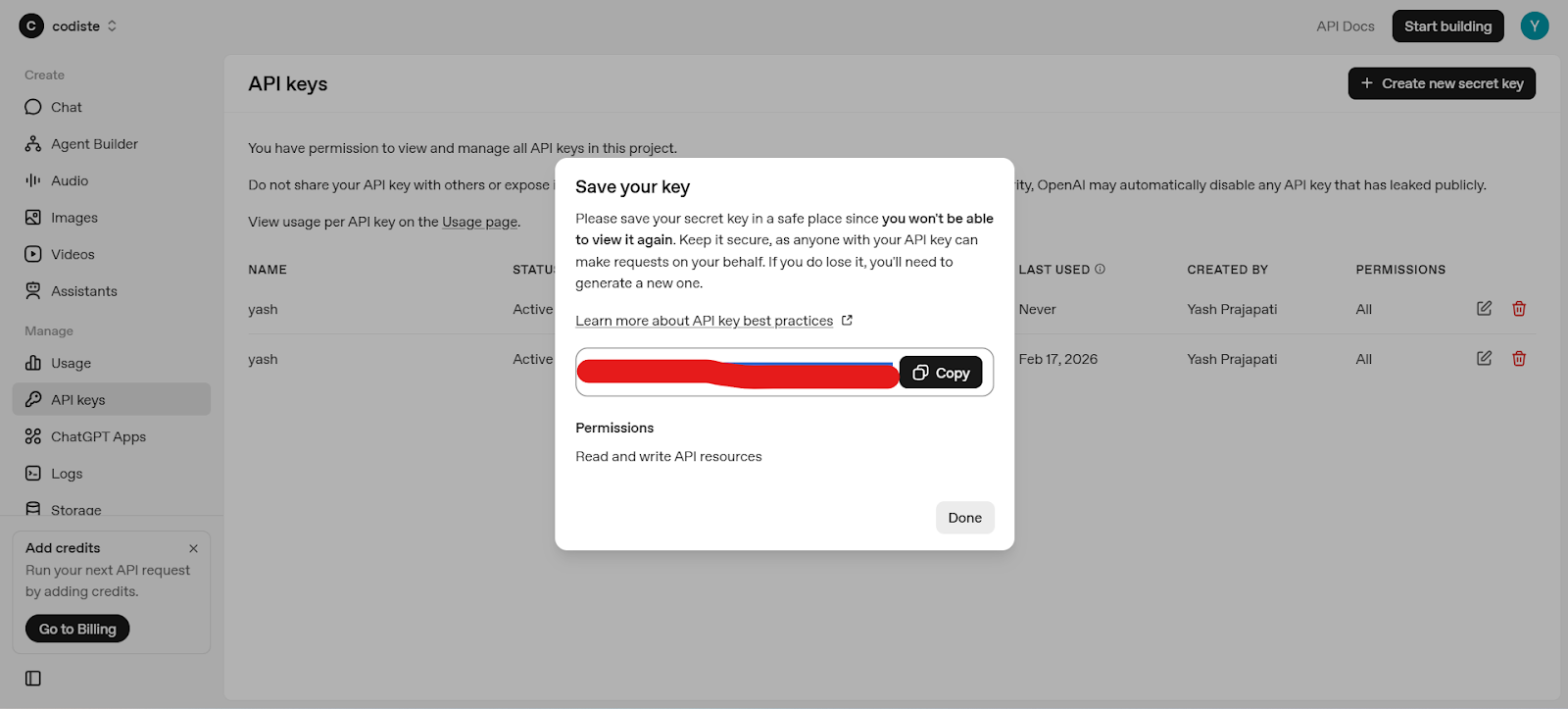1568x709 pixels.
Task: Click the Copy key button
Action: pyautogui.click(x=941, y=373)
